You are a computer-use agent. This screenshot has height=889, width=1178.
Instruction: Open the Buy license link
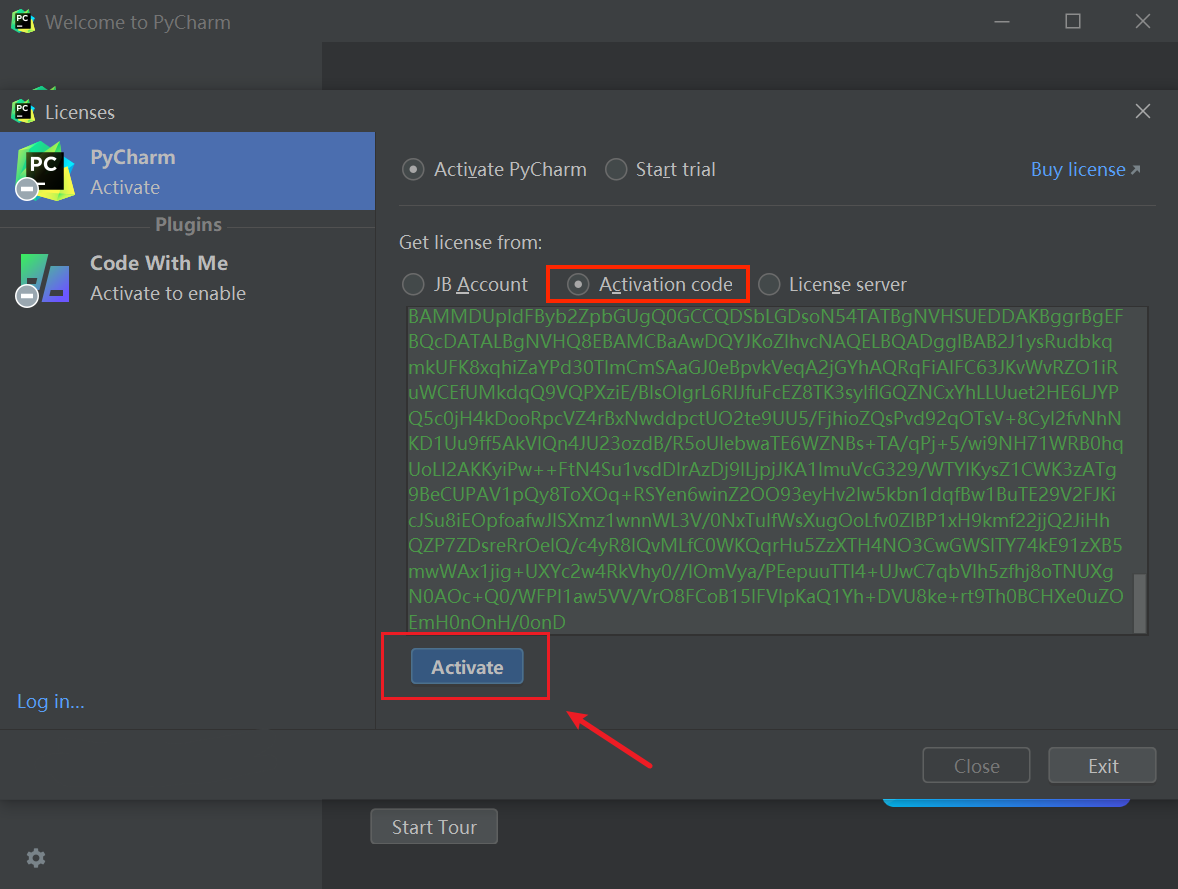tap(1085, 169)
